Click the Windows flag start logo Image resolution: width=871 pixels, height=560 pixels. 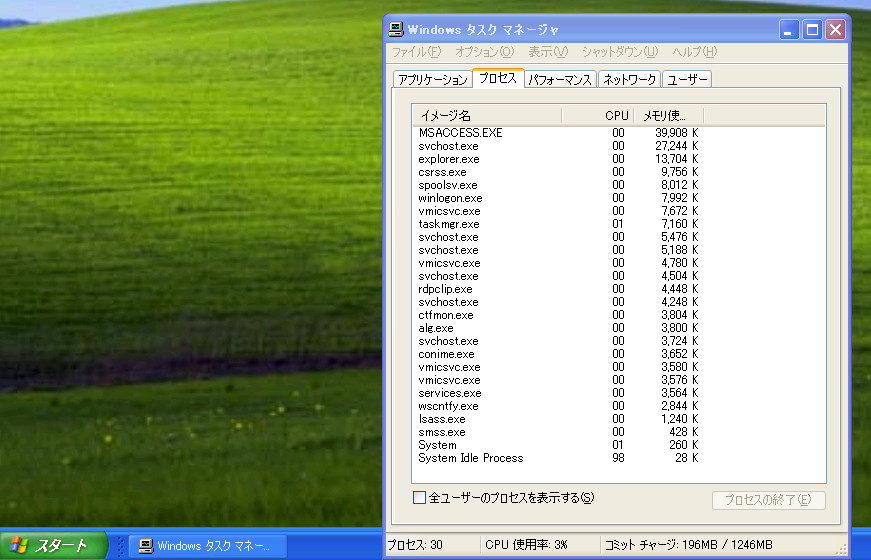tap(18, 545)
